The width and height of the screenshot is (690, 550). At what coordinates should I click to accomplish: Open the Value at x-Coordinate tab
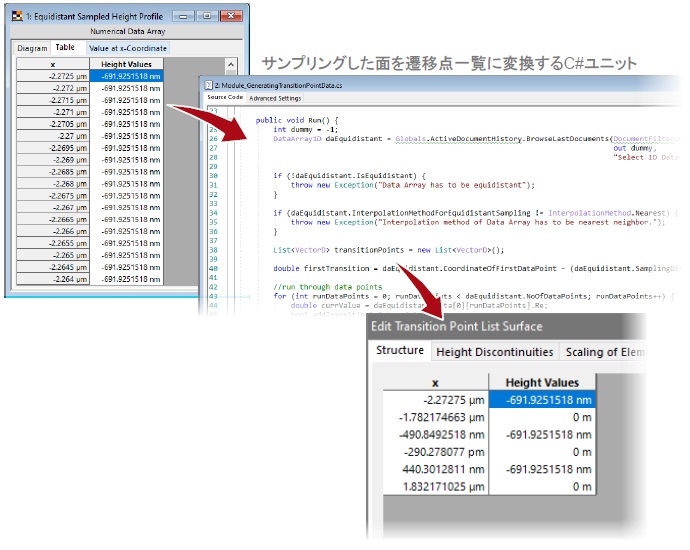[x=128, y=48]
